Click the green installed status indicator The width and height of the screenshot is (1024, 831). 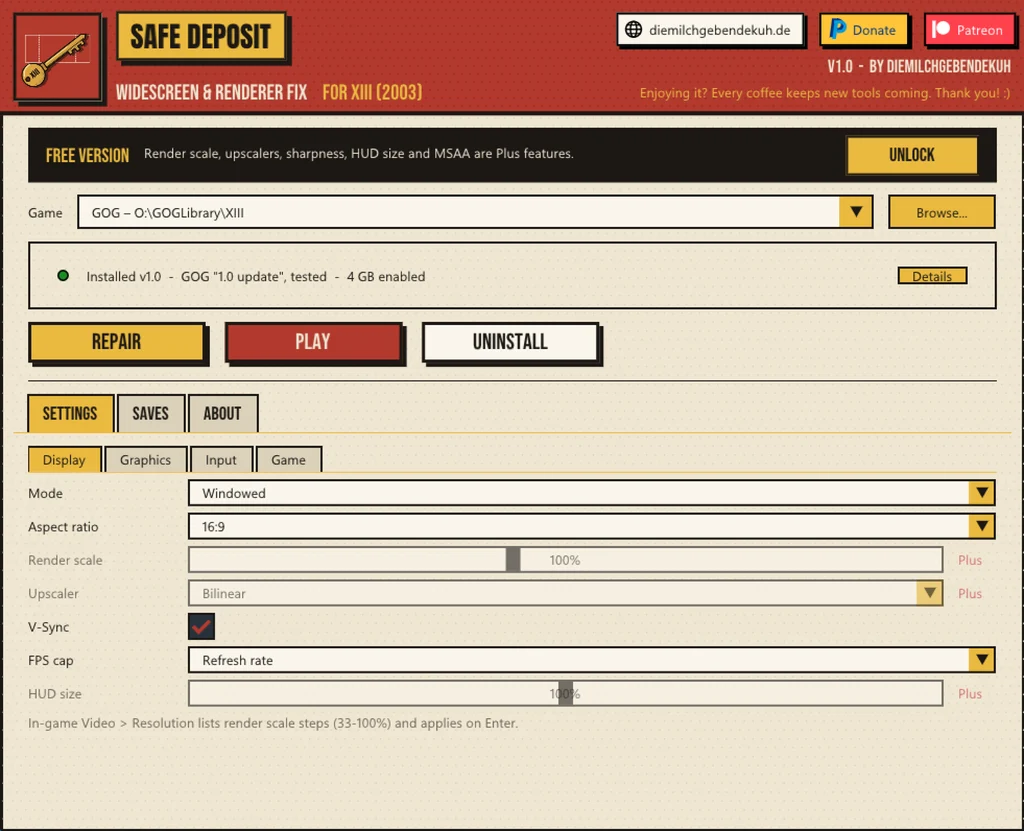[63, 276]
